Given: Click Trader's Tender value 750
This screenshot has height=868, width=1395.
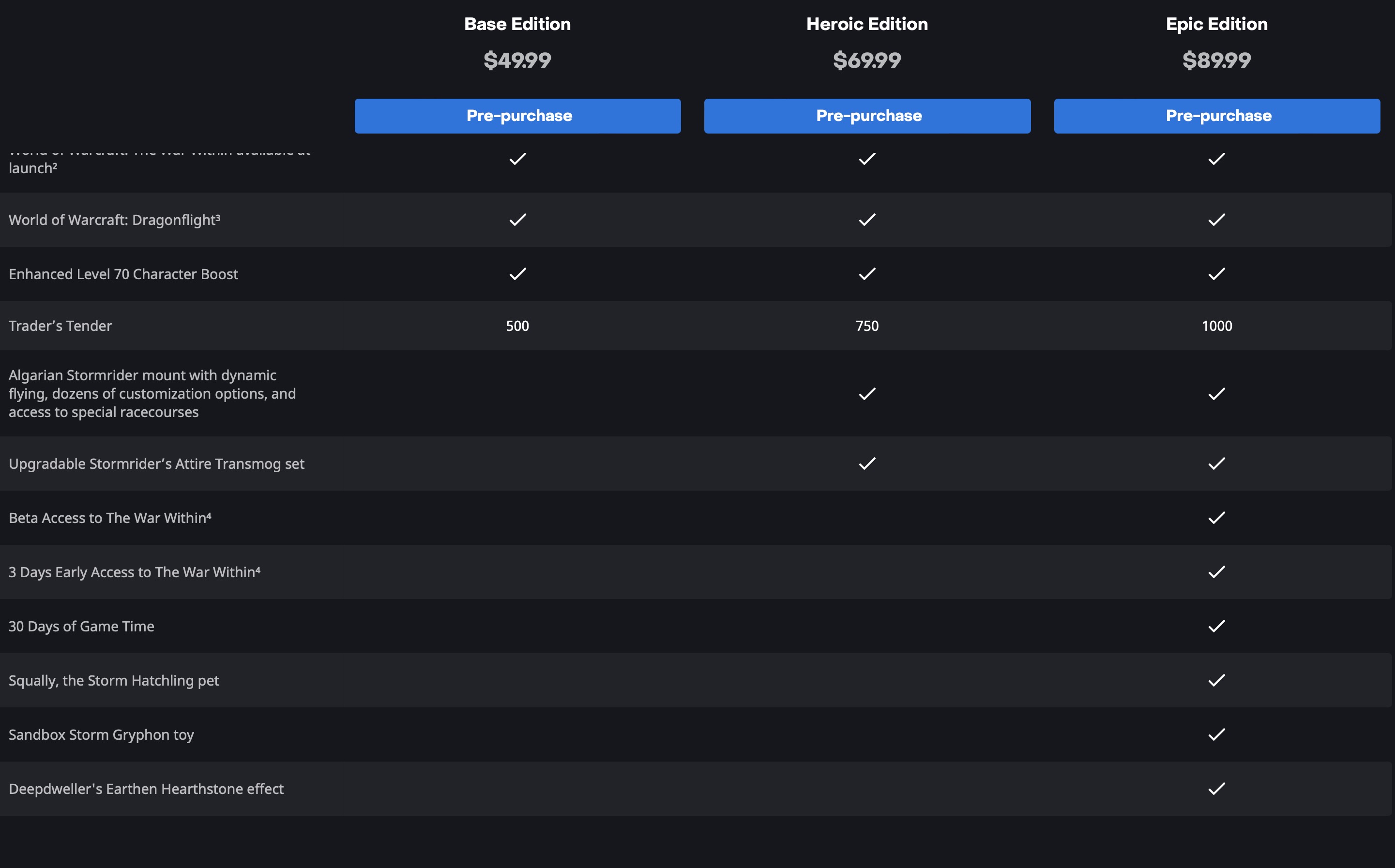Looking at the screenshot, I should (867, 326).
